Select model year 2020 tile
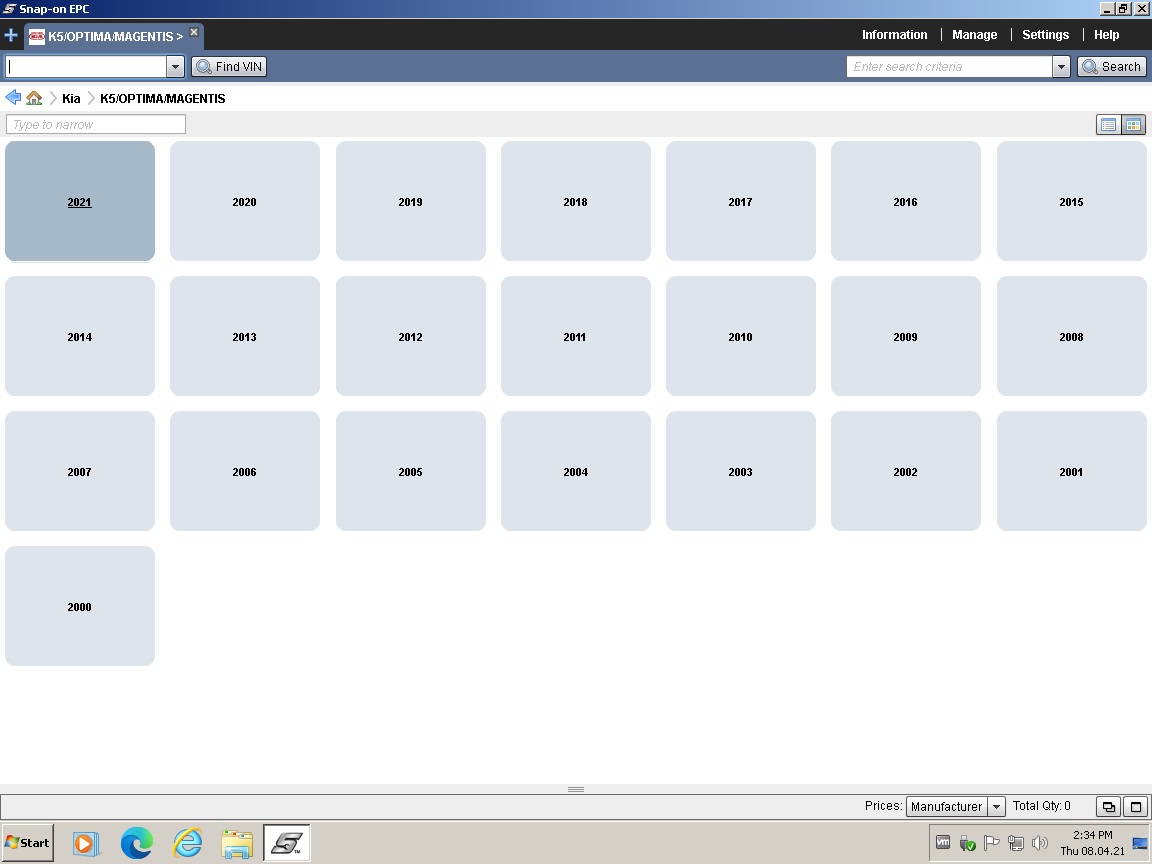 pyautogui.click(x=245, y=201)
